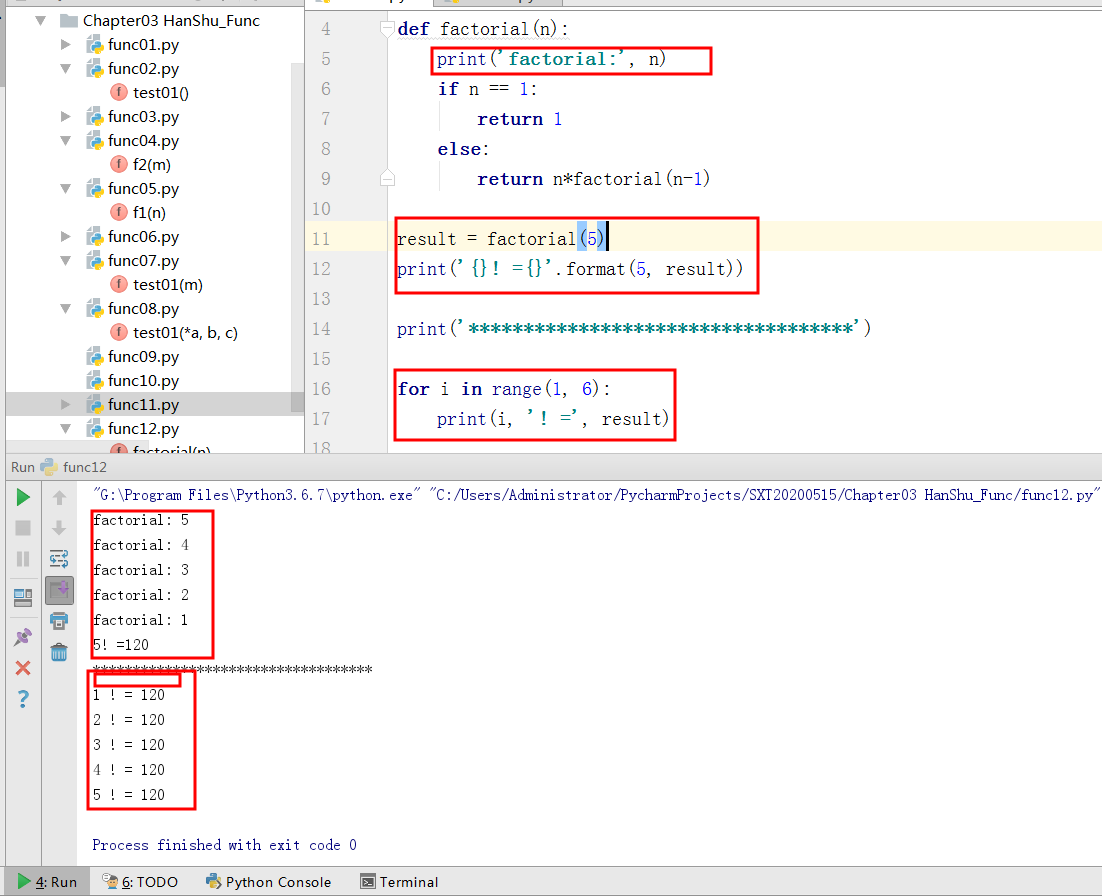Select func08.py in the project tree

click(x=143, y=309)
